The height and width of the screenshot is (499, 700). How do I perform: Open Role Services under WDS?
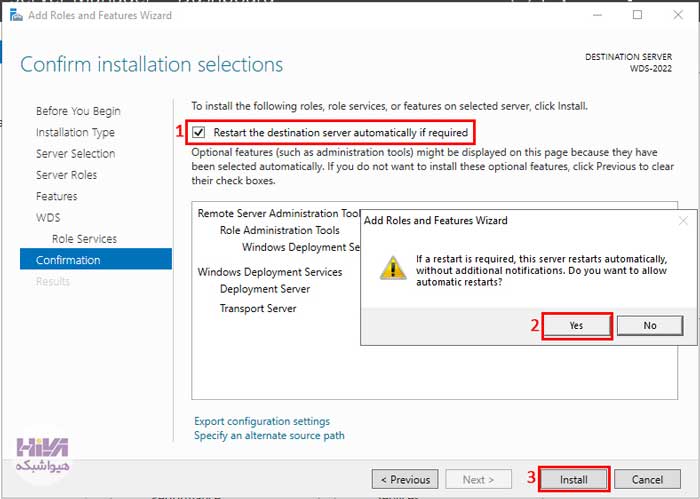[x=84, y=239]
